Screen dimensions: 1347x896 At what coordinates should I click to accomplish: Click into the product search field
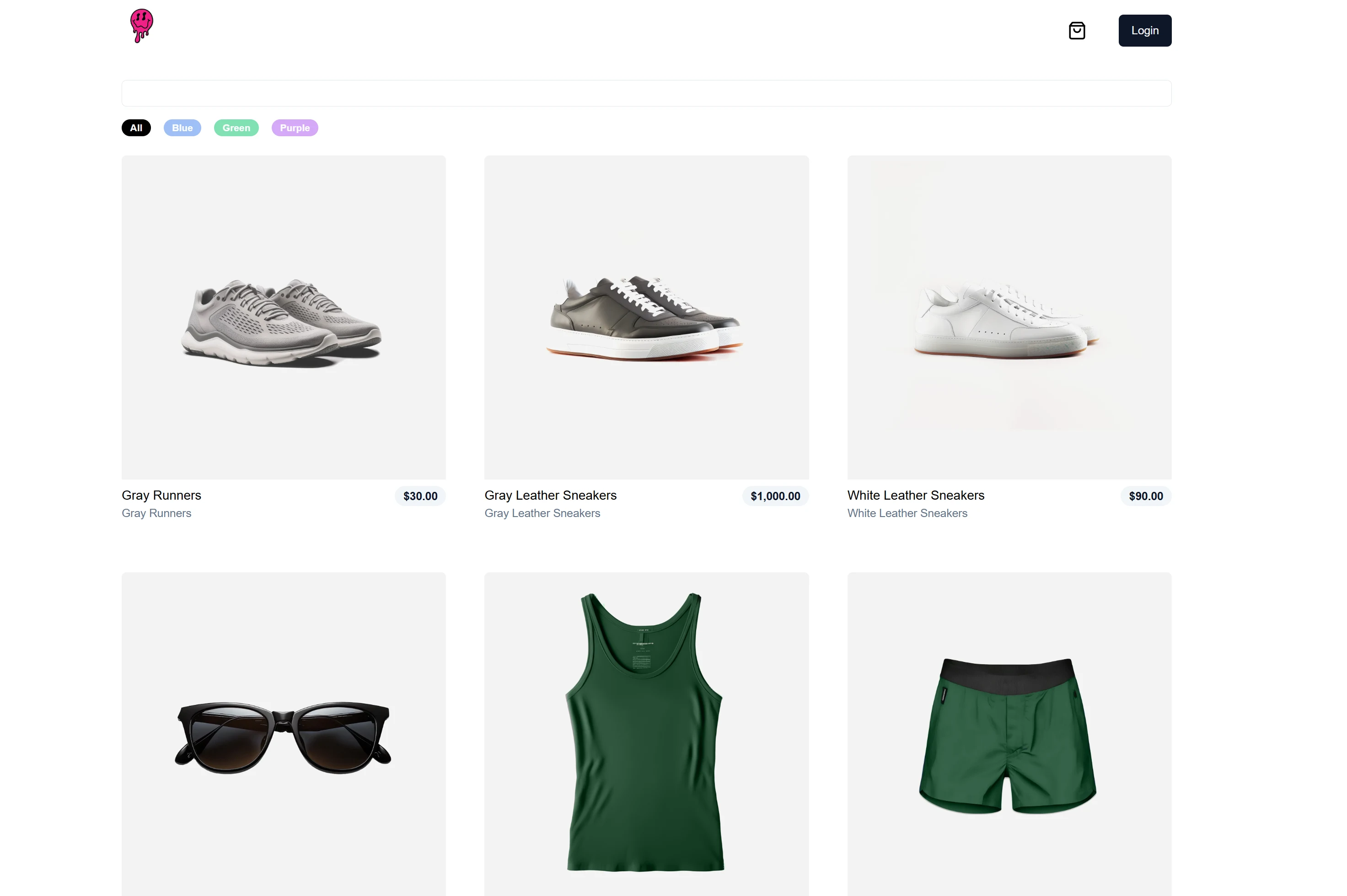pyautogui.click(x=646, y=93)
